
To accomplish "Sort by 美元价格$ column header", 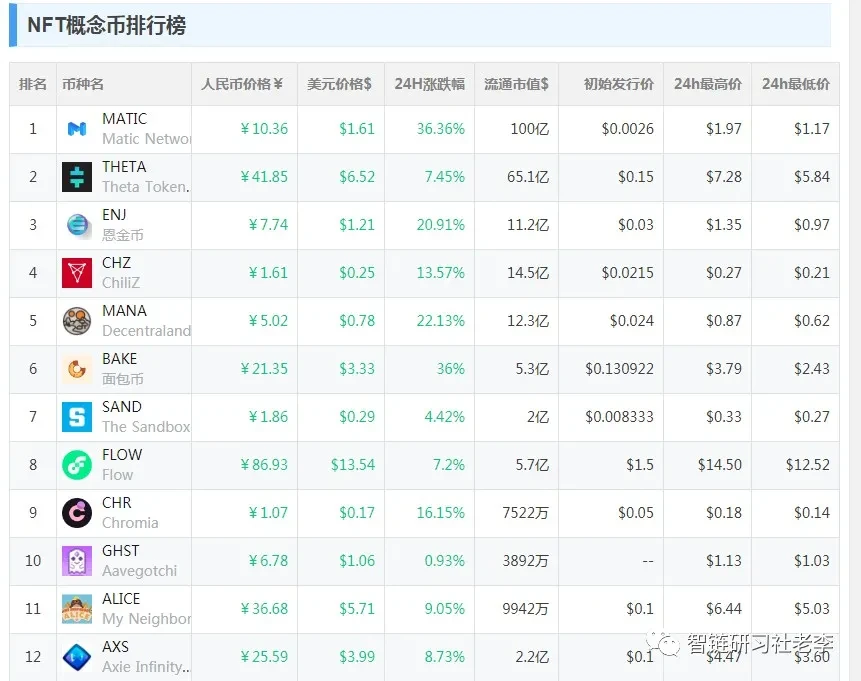I will [x=339, y=84].
